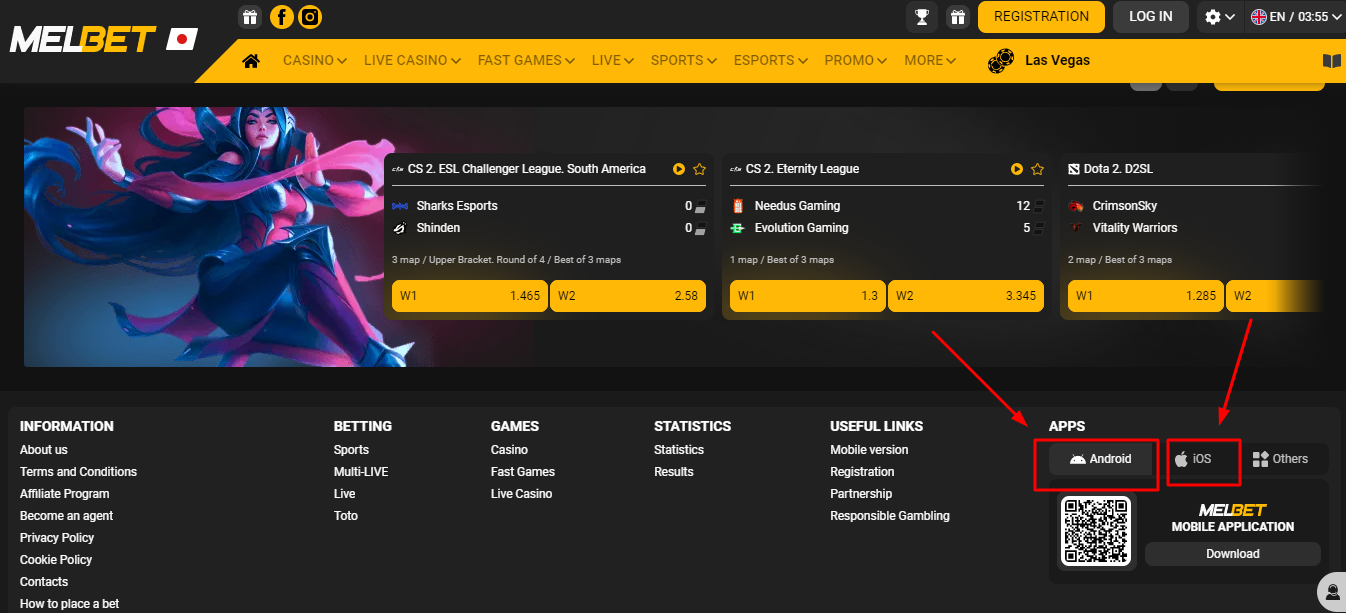
Task: Expand the Sports dropdown menu
Action: (x=683, y=61)
